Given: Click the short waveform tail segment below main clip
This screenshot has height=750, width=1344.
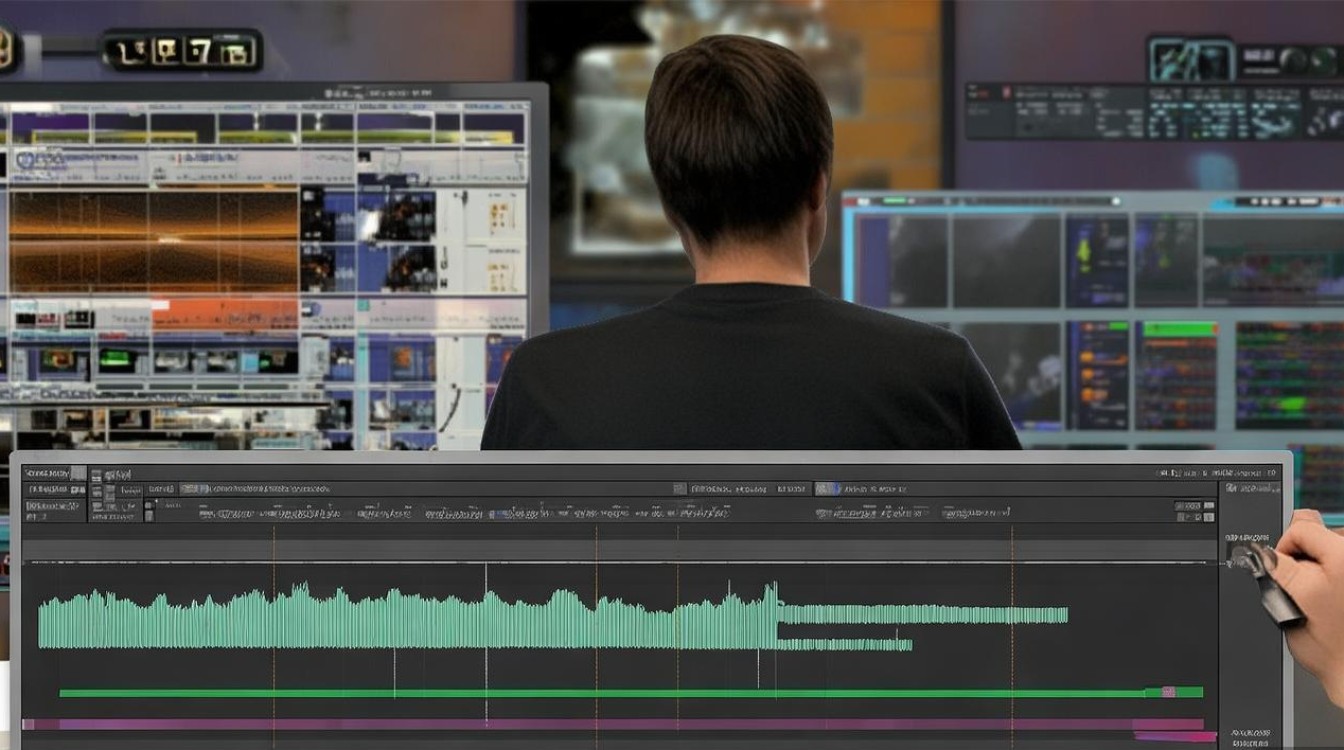Looking at the screenshot, I should [x=845, y=645].
